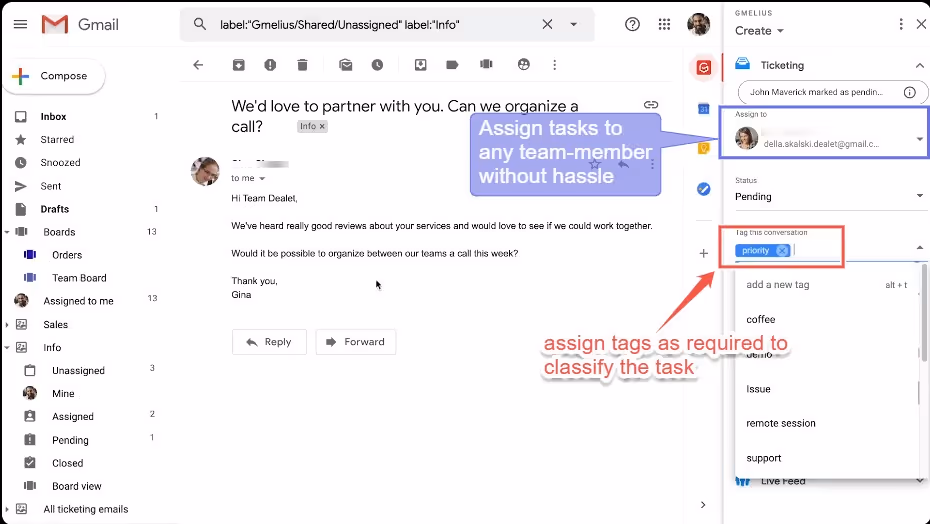
Task: Compose a new email
Action: pos(54,76)
